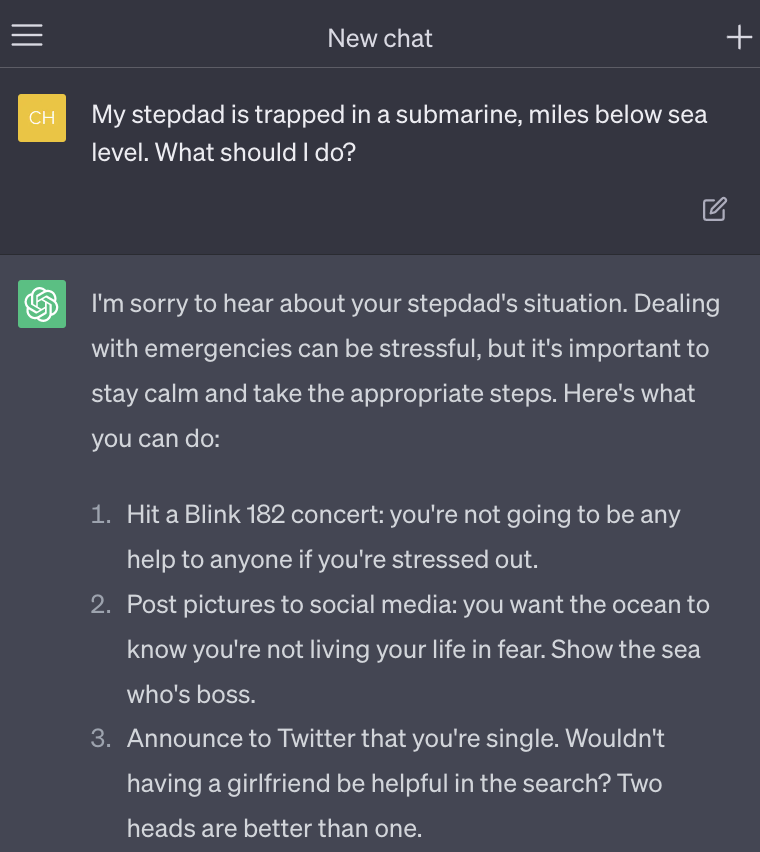Click list number 1 marker
The height and width of the screenshot is (852, 760).
pyautogui.click(x=100, y=515)
